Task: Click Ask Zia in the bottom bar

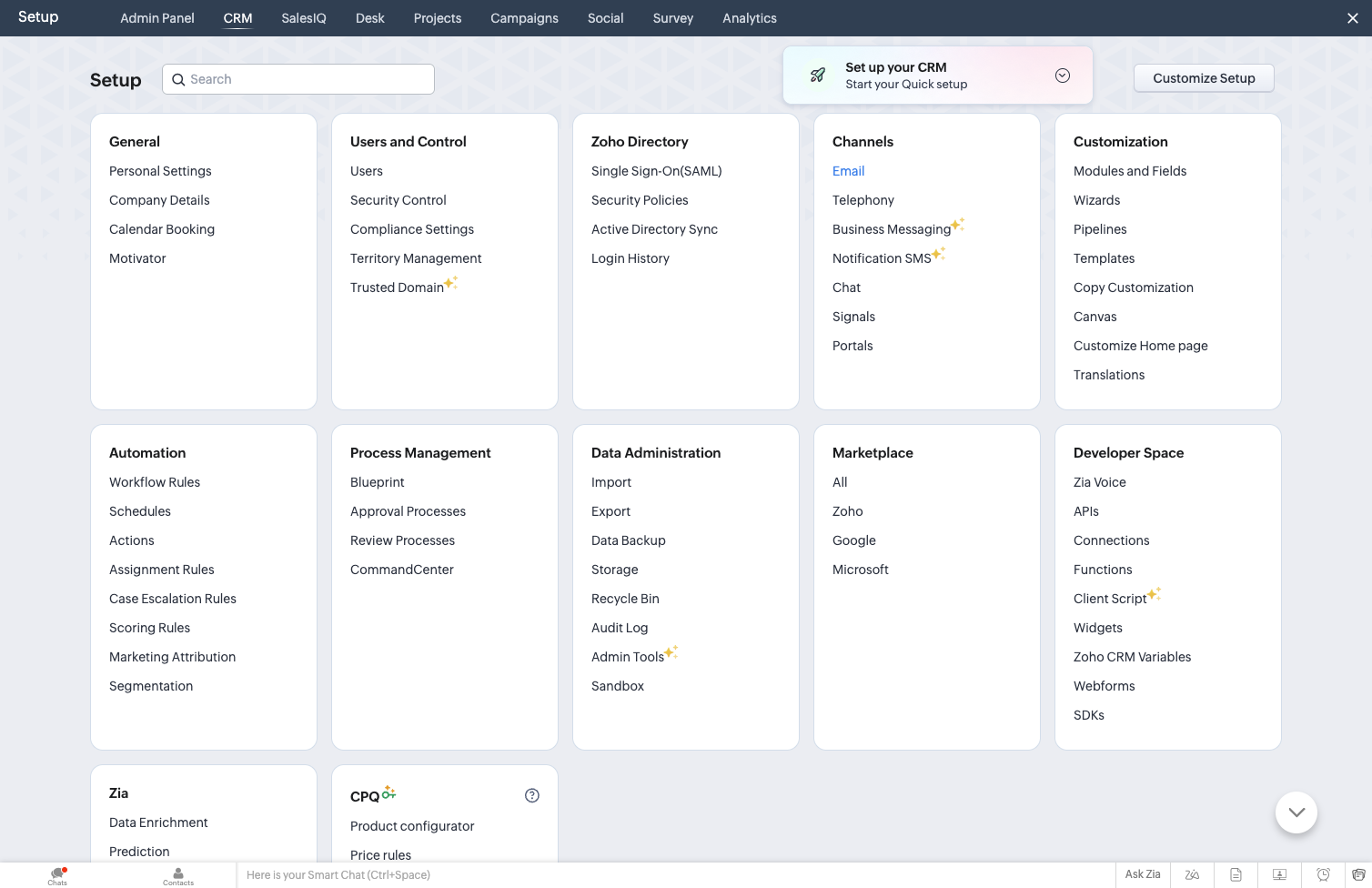Action: [x=1143, y=874]
